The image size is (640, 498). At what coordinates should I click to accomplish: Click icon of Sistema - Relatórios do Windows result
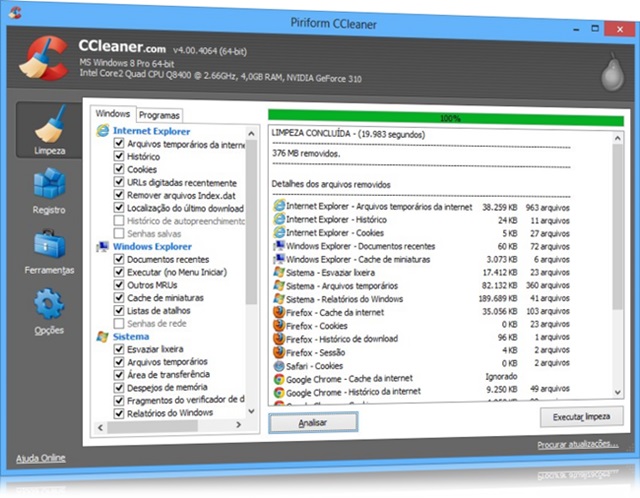[279, 299]
